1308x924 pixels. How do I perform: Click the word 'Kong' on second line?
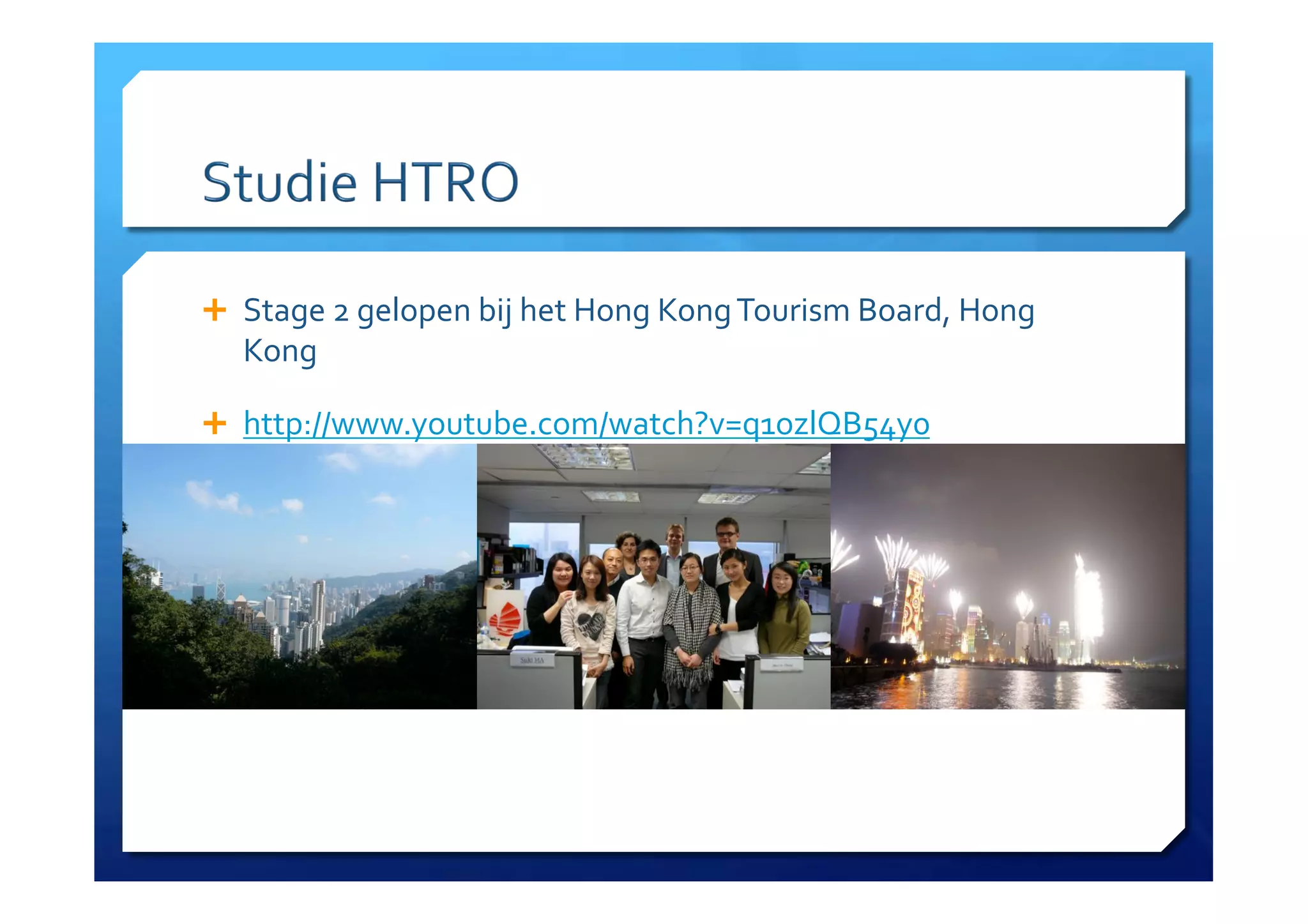click(x=280, y=351)
